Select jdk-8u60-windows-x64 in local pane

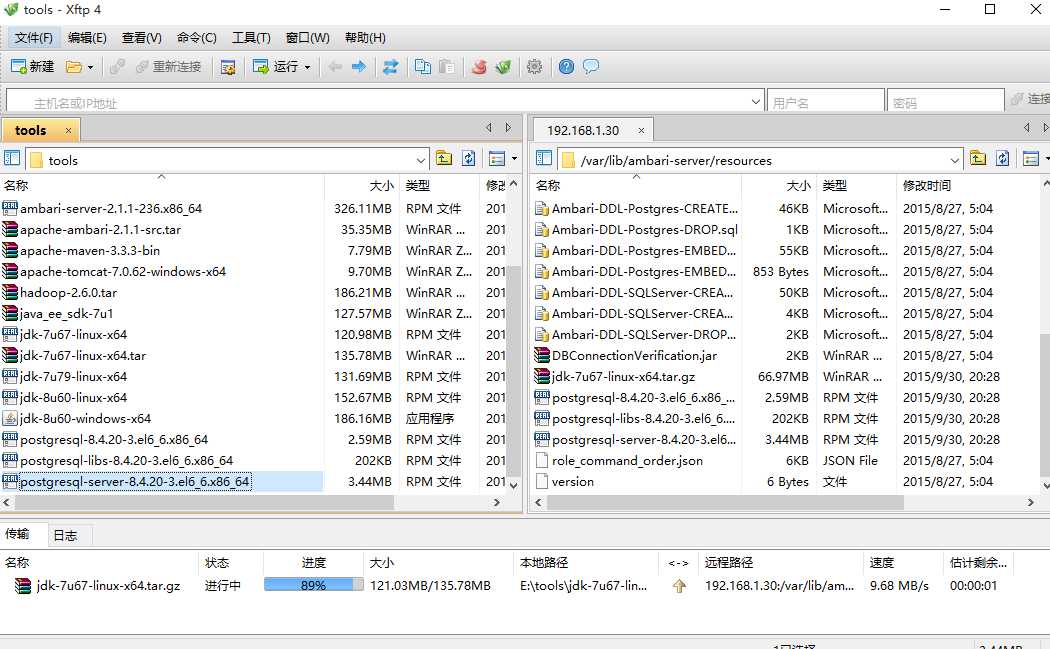point(86,419)
